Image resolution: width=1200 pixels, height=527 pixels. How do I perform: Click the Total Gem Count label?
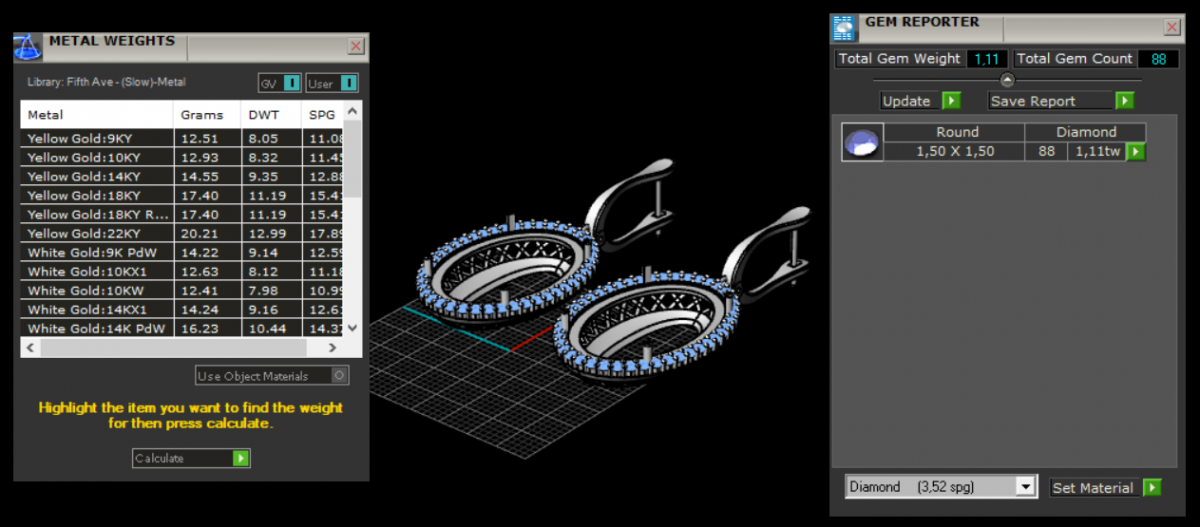point(1075,59)
